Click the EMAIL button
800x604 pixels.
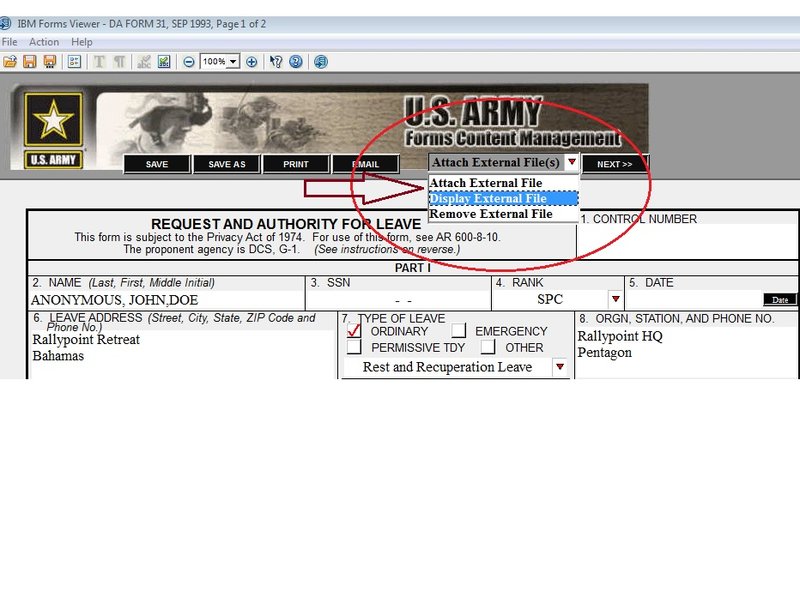pyautogui.click(x=368, y=163)
